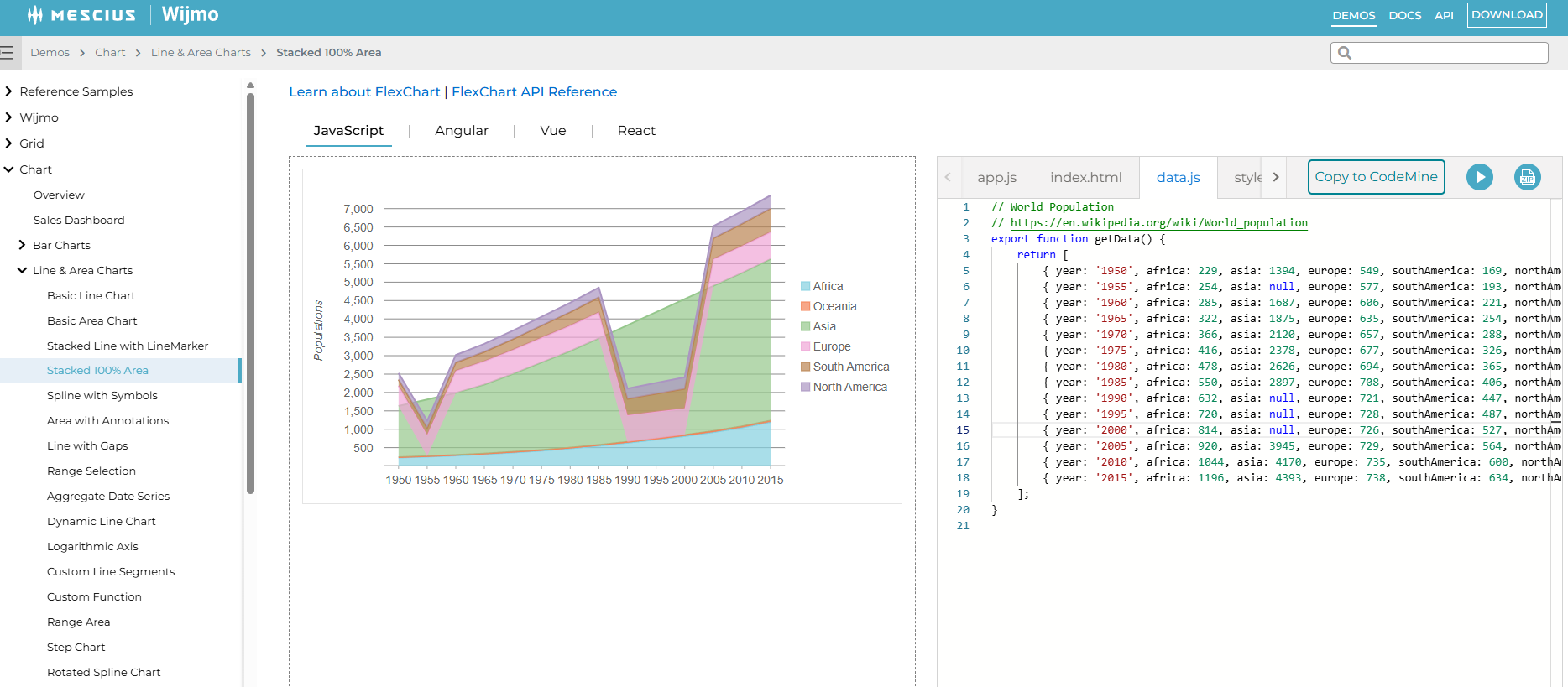Click into the search input field
Screen dimensions: 1568x687
pyautogui.click(x=1448, y=53)
